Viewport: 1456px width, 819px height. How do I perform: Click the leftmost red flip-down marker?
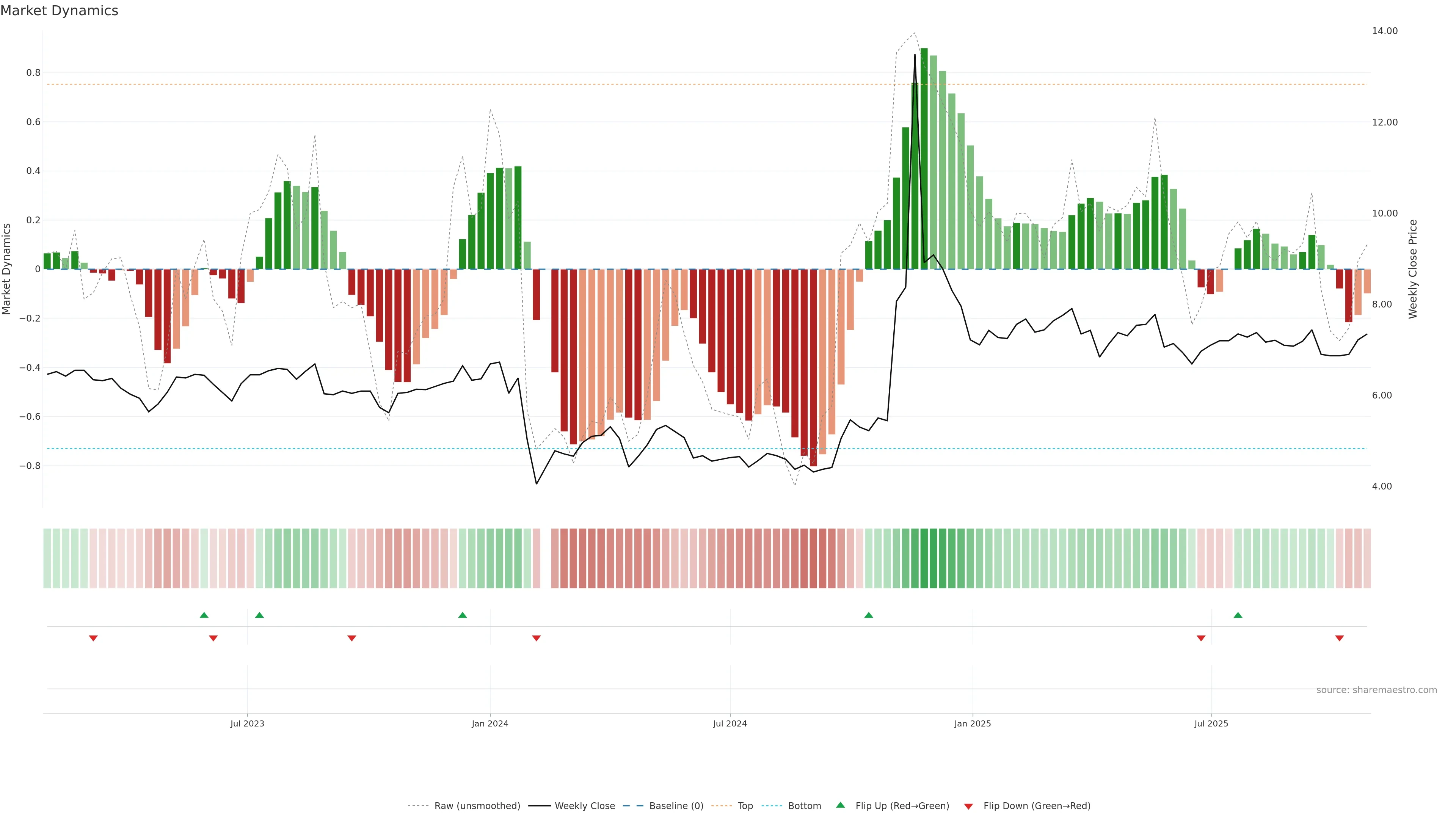(93, 638)
